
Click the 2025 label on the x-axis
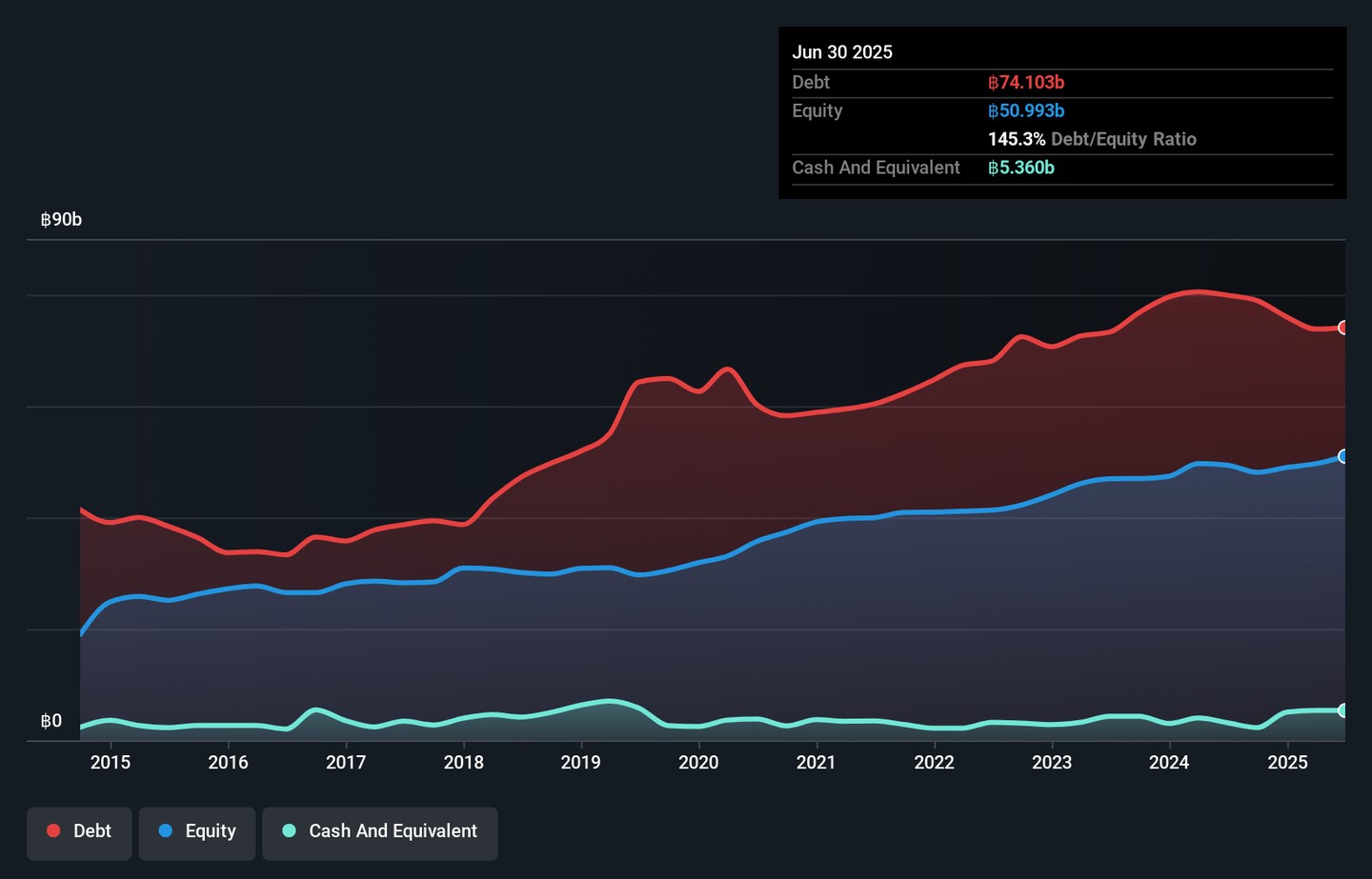tap(1287, 763)
